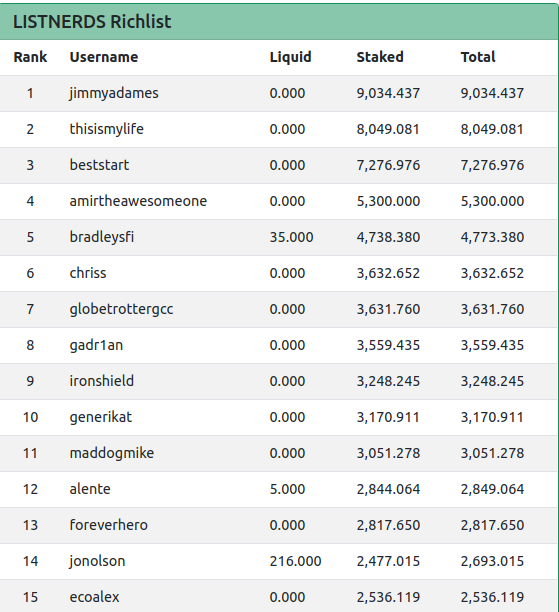Select username jonolson
Image resolution: width=559 pixels, height=612 pixels.
(x=97, y=561)
